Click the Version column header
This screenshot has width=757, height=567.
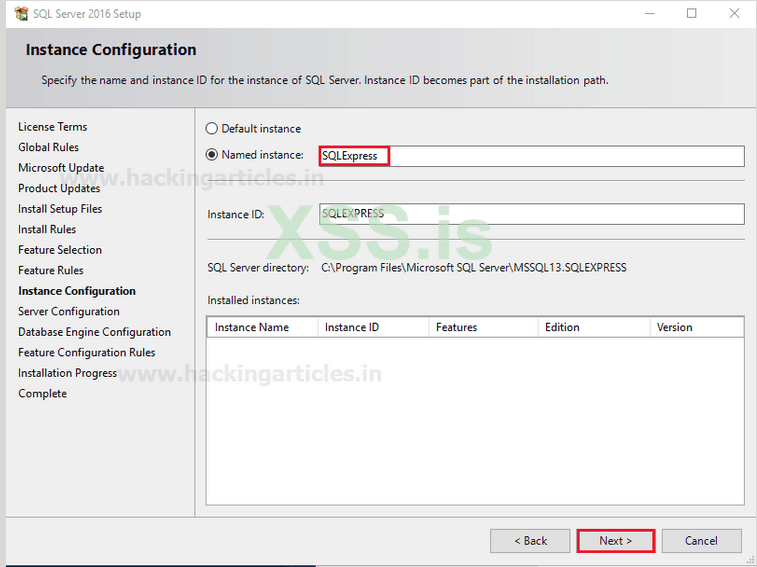pyautogui.click(x=697, y=327)
